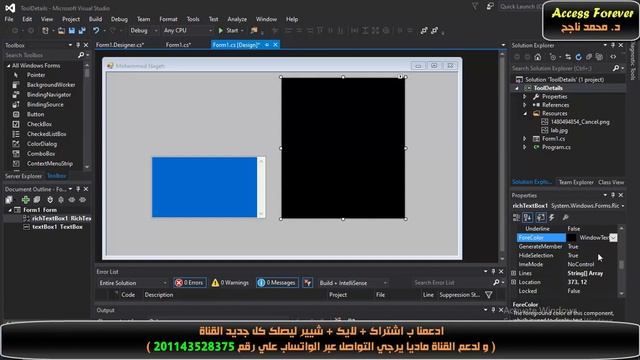This screenshot has height=360, width=640.
Task: Expand the Form1.cs node
Action: click(525, 139)
